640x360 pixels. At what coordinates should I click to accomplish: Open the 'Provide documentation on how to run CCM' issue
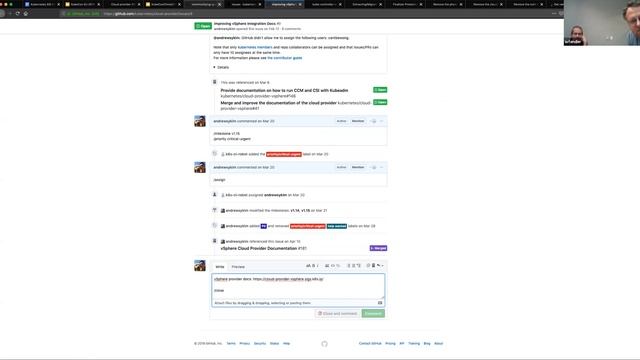pos(284,90)
